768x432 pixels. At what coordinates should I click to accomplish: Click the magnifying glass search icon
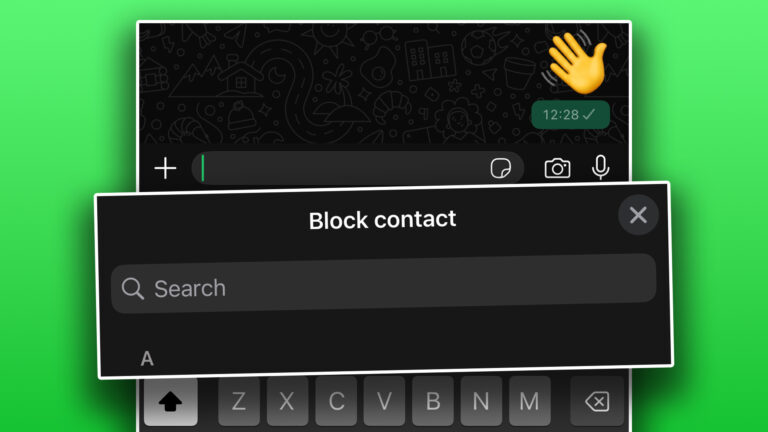[132, 288]
